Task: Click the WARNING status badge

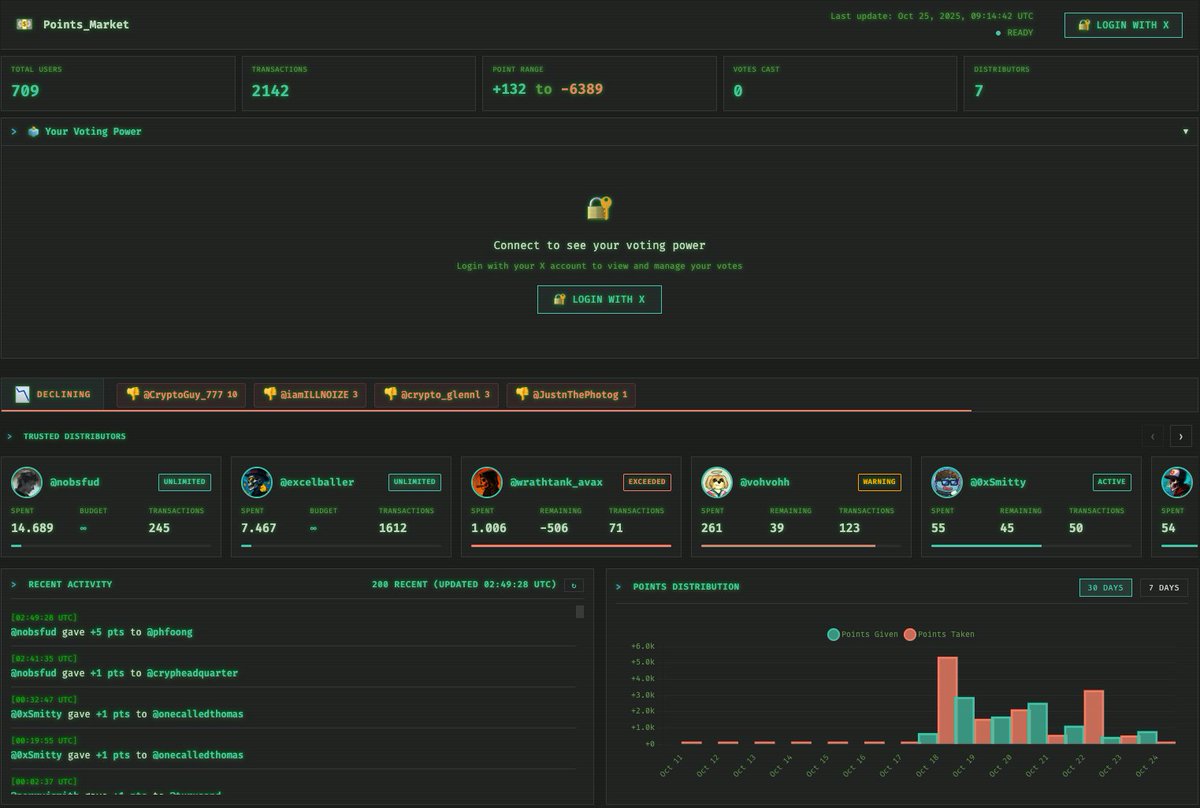Action: click(879, 482)
